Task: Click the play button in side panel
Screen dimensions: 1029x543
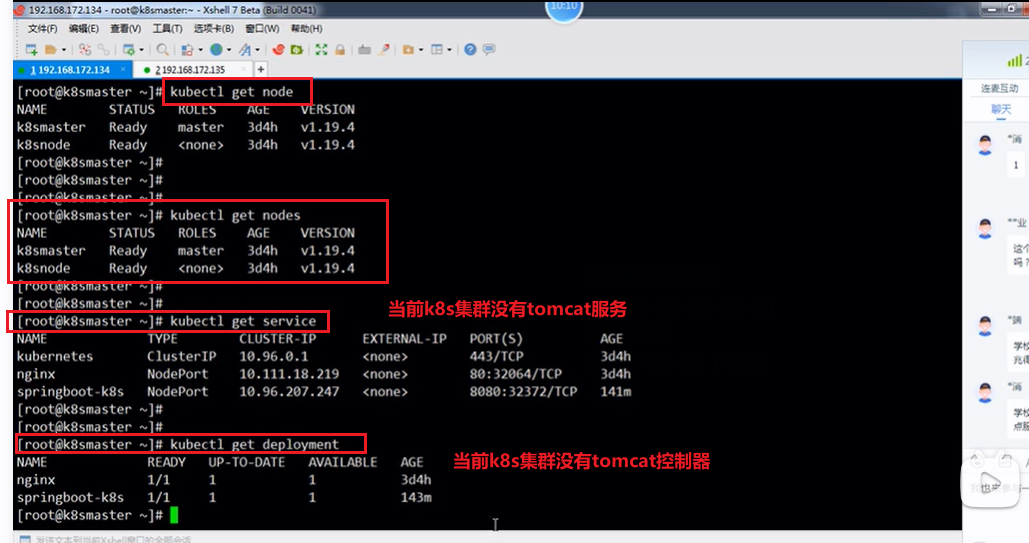Action: coord(990,483)
